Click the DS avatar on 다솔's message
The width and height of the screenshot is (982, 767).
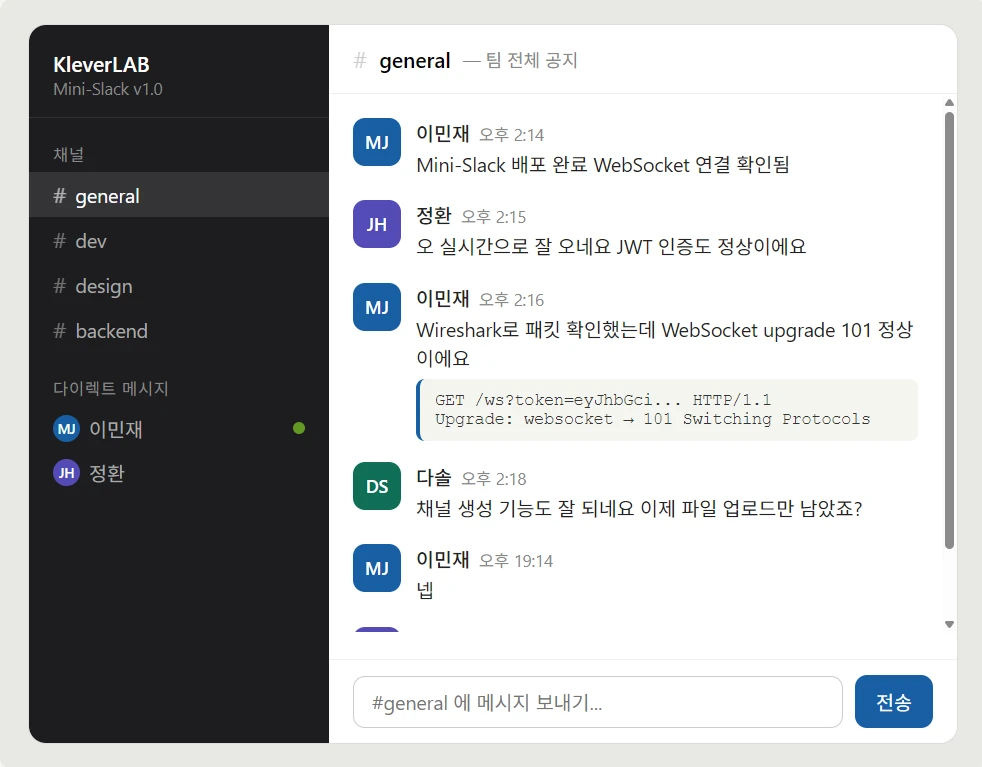point(376,486)
